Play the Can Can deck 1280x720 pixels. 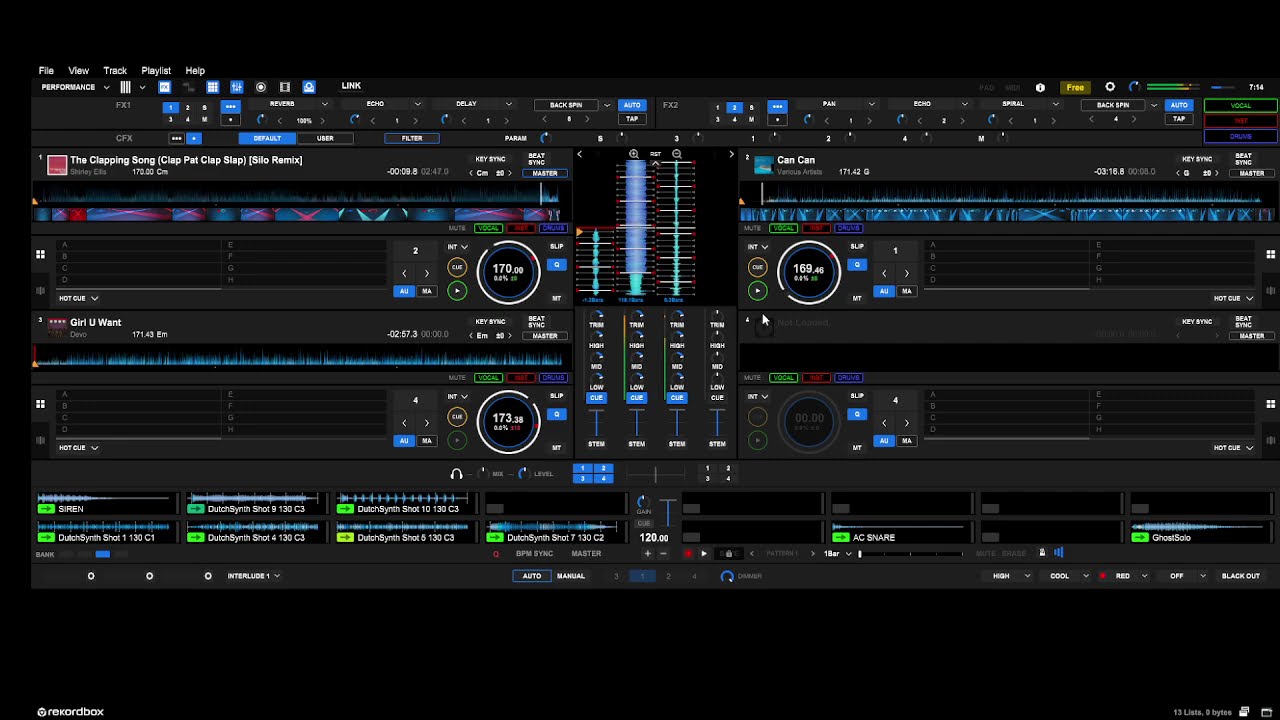[x=757, y=291]
